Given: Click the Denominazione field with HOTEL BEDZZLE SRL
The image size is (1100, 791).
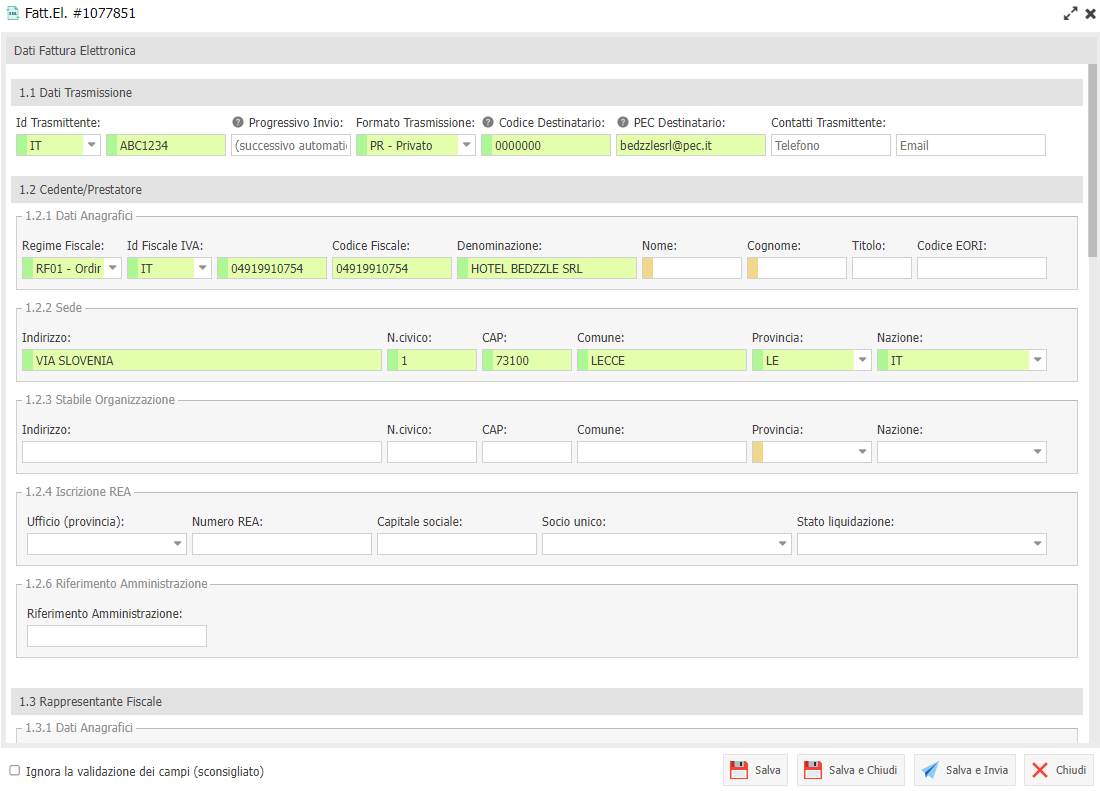Looking at the screenshot, I should pos(546,268).
